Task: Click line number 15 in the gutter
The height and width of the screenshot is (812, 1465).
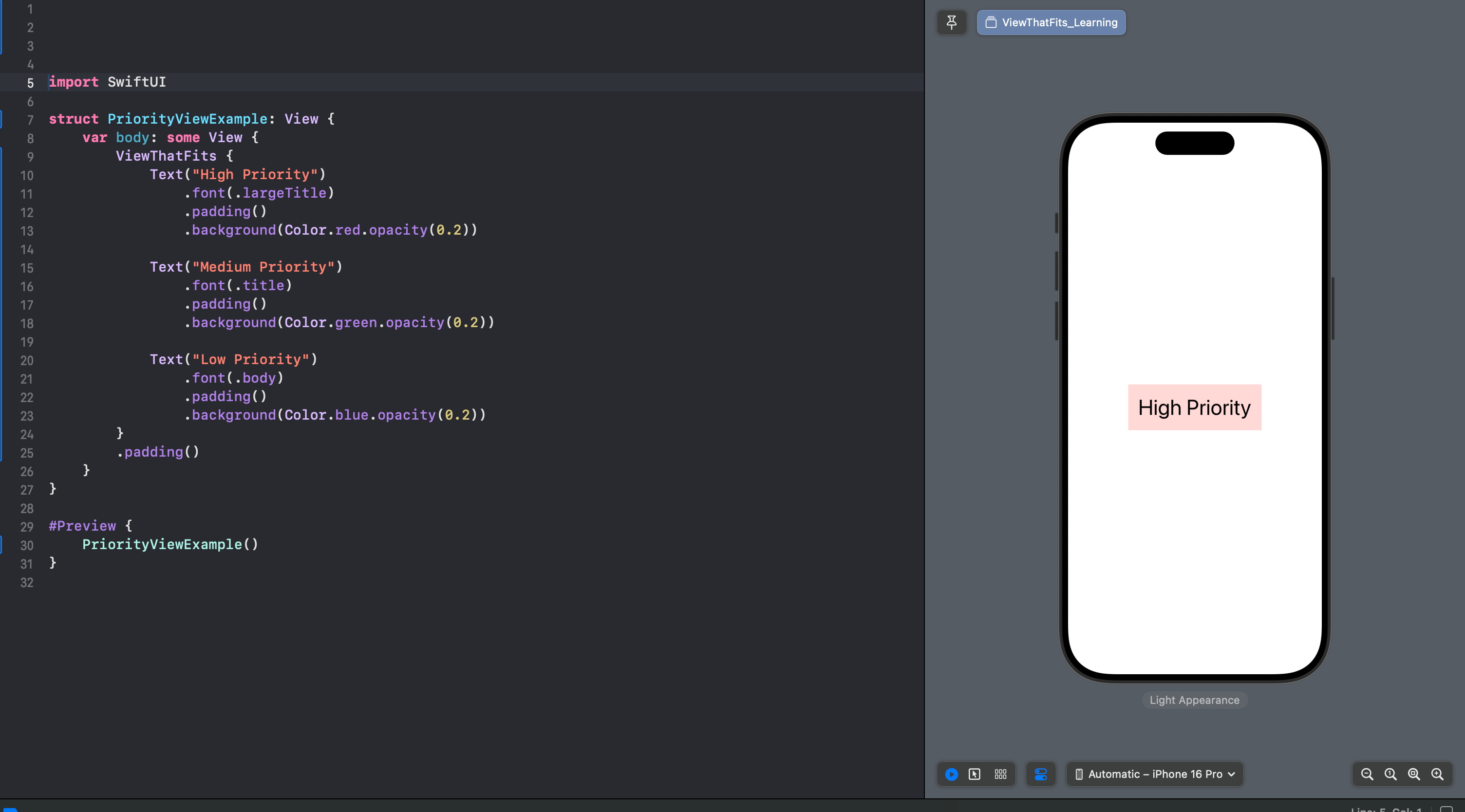Action: (27, 268)
